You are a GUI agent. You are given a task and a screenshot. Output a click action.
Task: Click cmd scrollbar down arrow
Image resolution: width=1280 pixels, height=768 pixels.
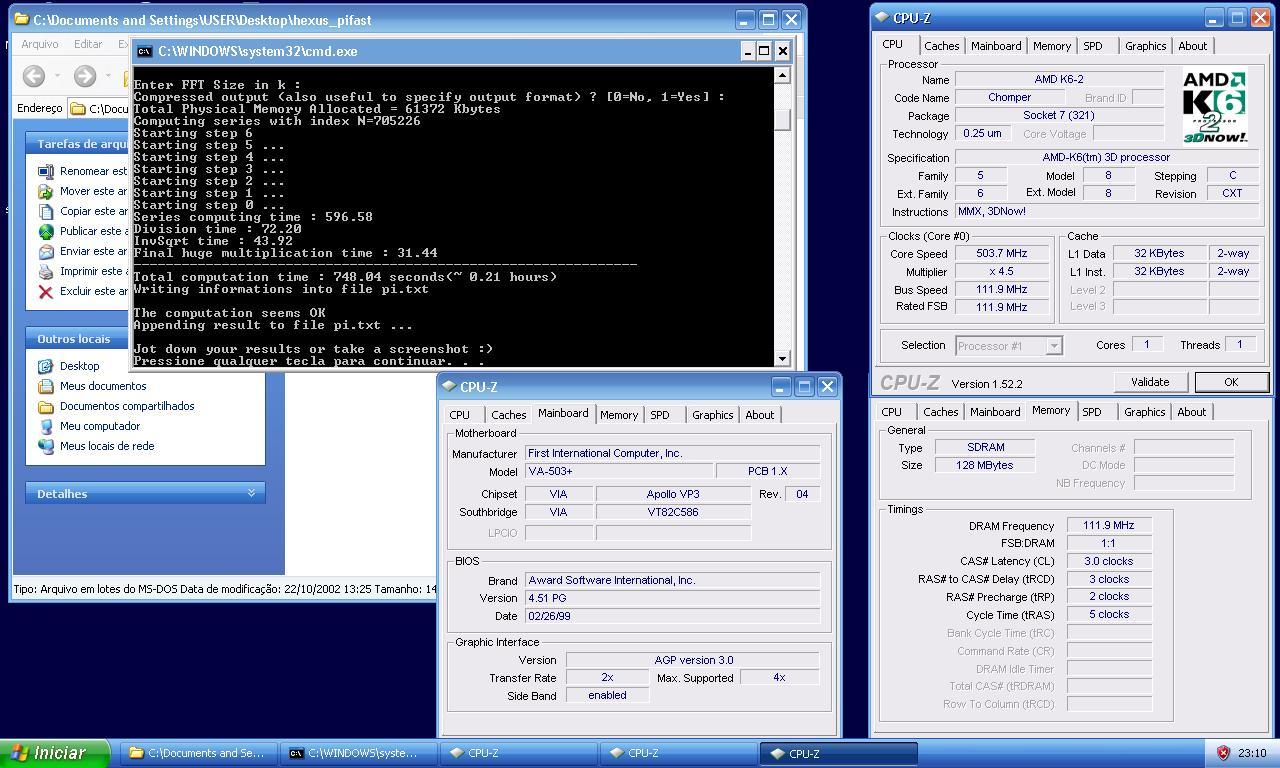[783, 358]
